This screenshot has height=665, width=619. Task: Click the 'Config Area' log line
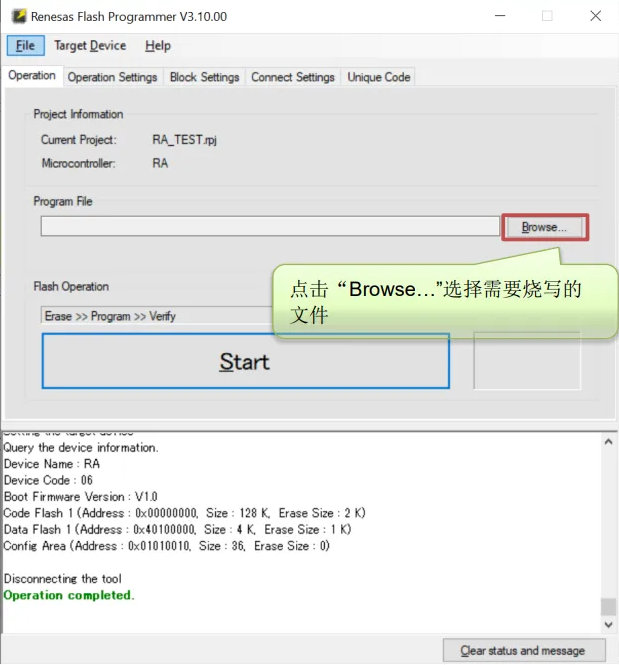pyautogui.click(x=166, y=545)
